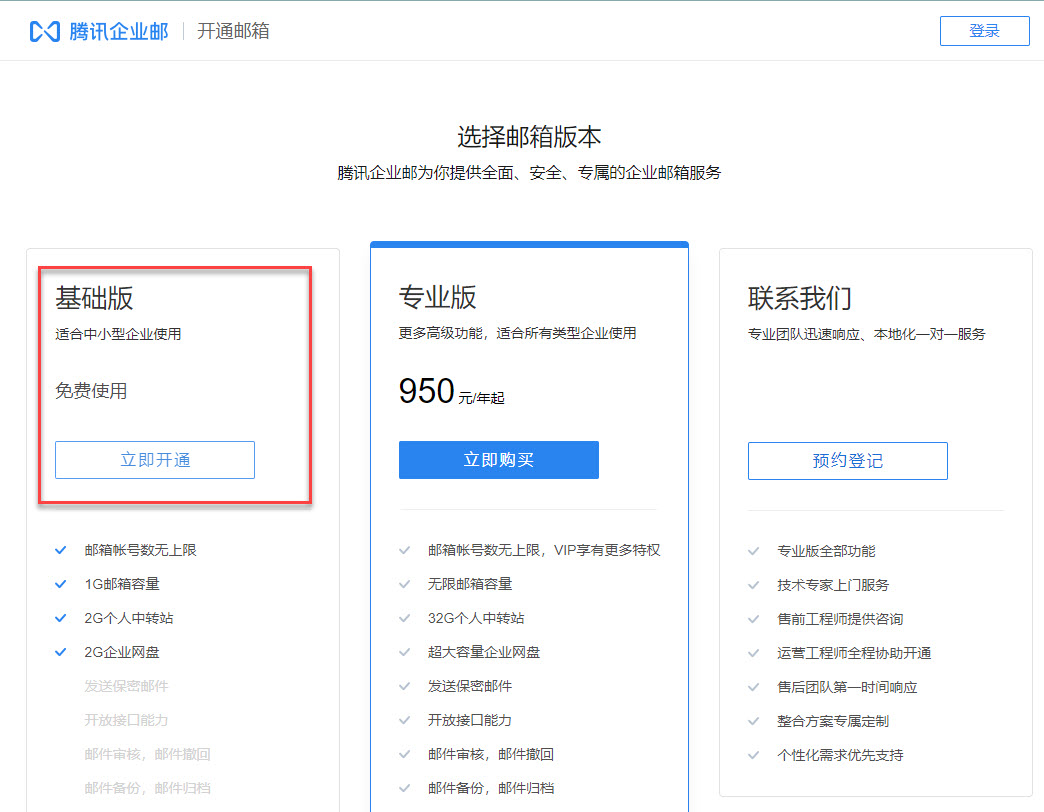The height and width of the screenshot is (812, 1044).
Task: Click checkmark icon next to 技术专家上门服务
Action: 753,585
